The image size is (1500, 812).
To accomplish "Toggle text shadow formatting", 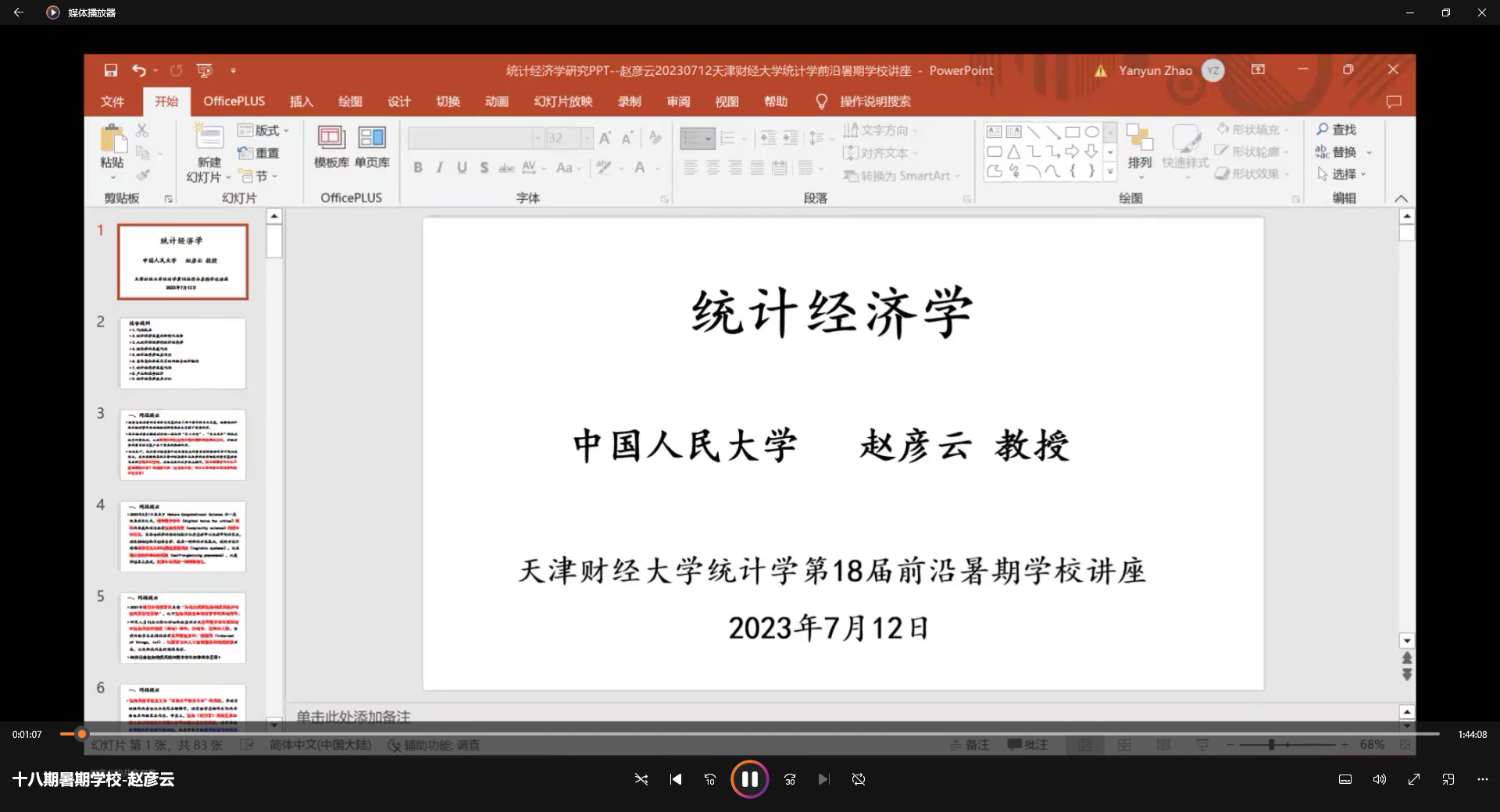I will coord(484,167).
